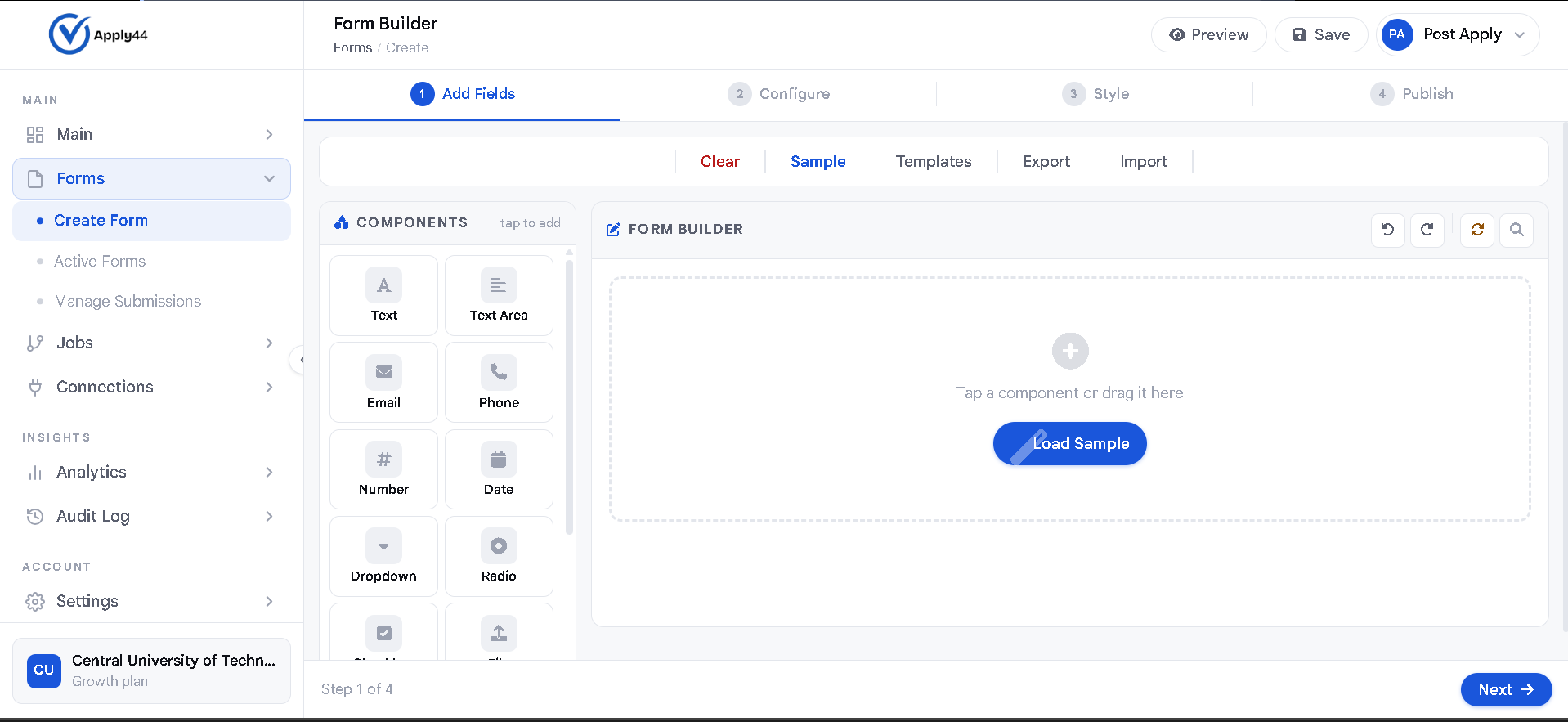
Task: Open Post Apply account dropdown
Action: click(1458, 34)
